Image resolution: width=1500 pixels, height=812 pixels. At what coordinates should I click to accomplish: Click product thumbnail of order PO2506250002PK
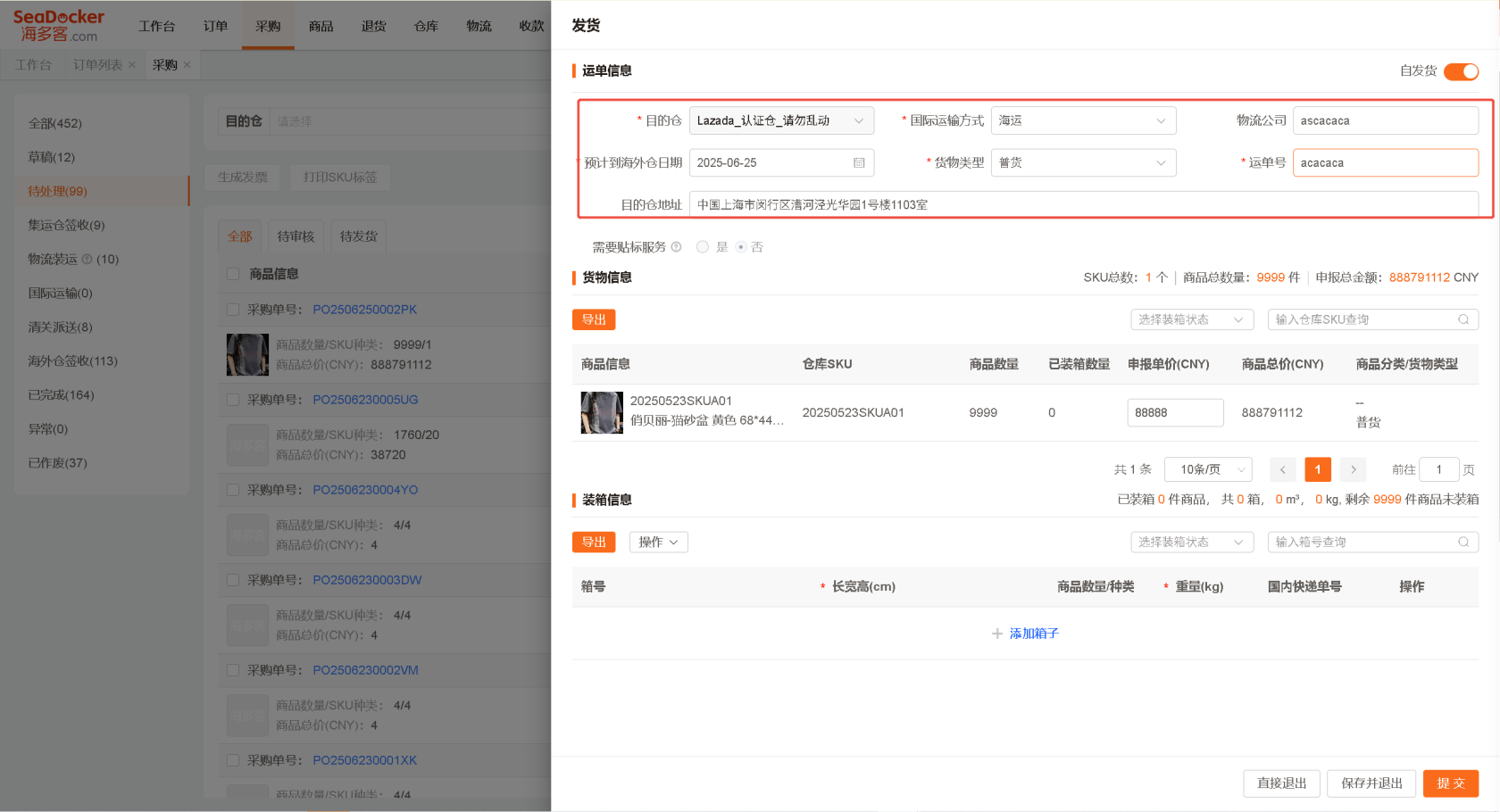click(x=247, y=354)
